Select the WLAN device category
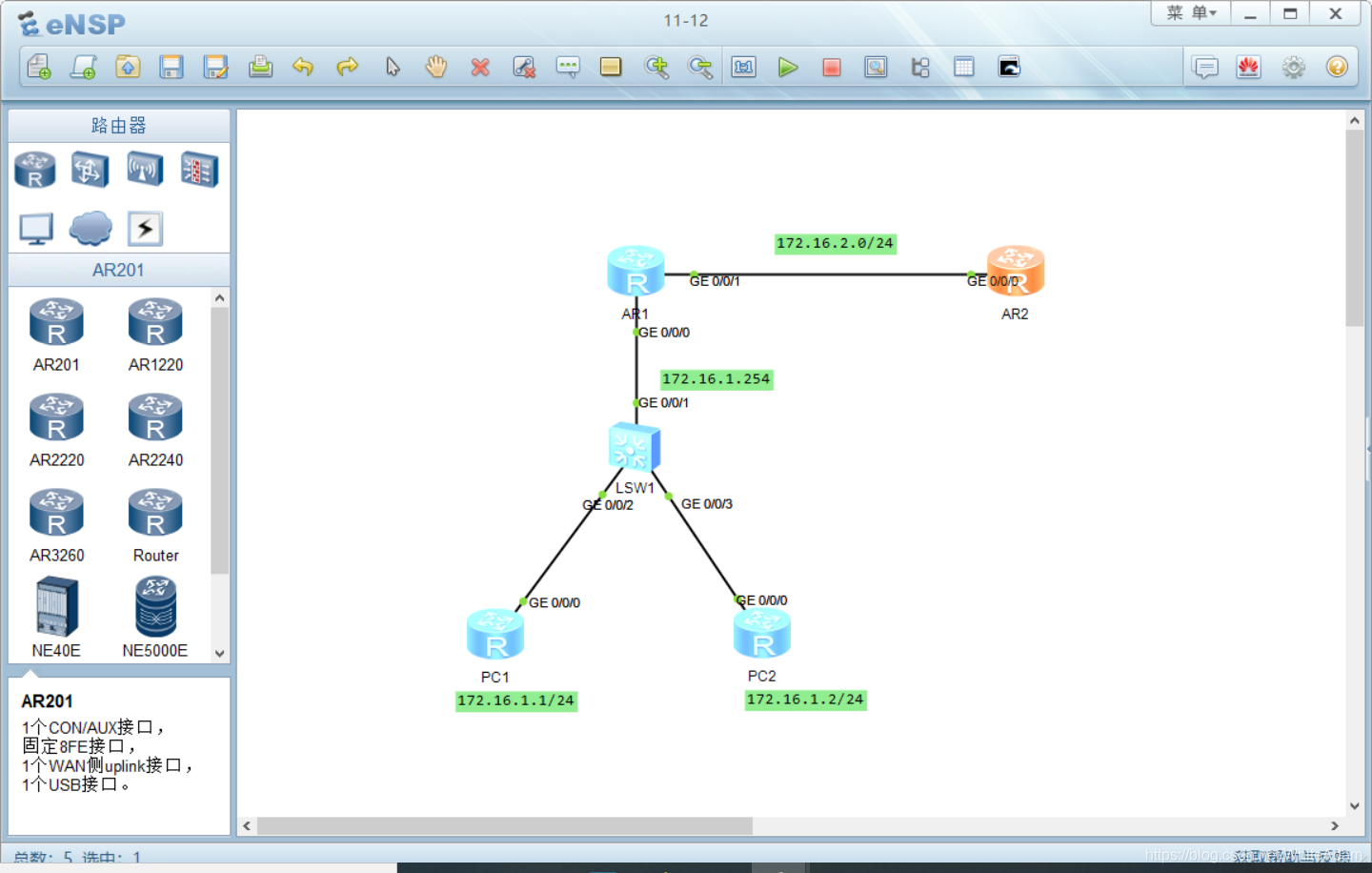 pos(145,170)
